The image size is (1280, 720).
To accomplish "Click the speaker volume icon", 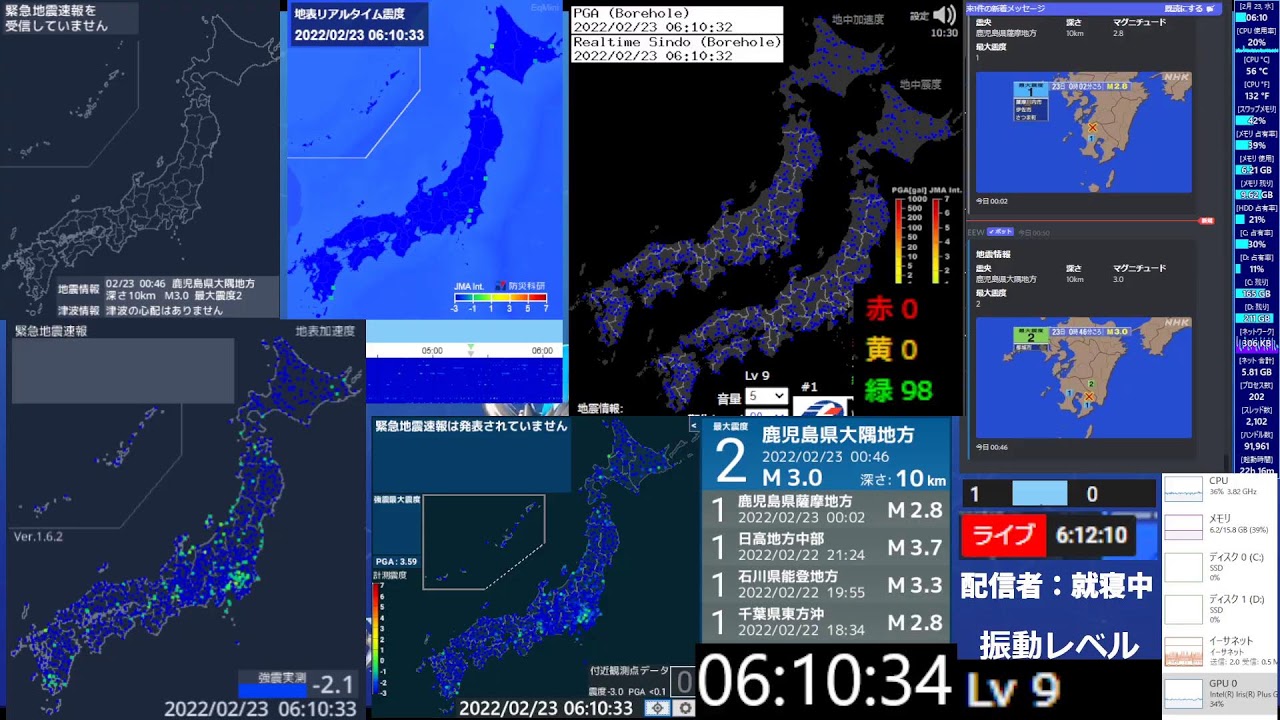I will [x=944, y=15].
